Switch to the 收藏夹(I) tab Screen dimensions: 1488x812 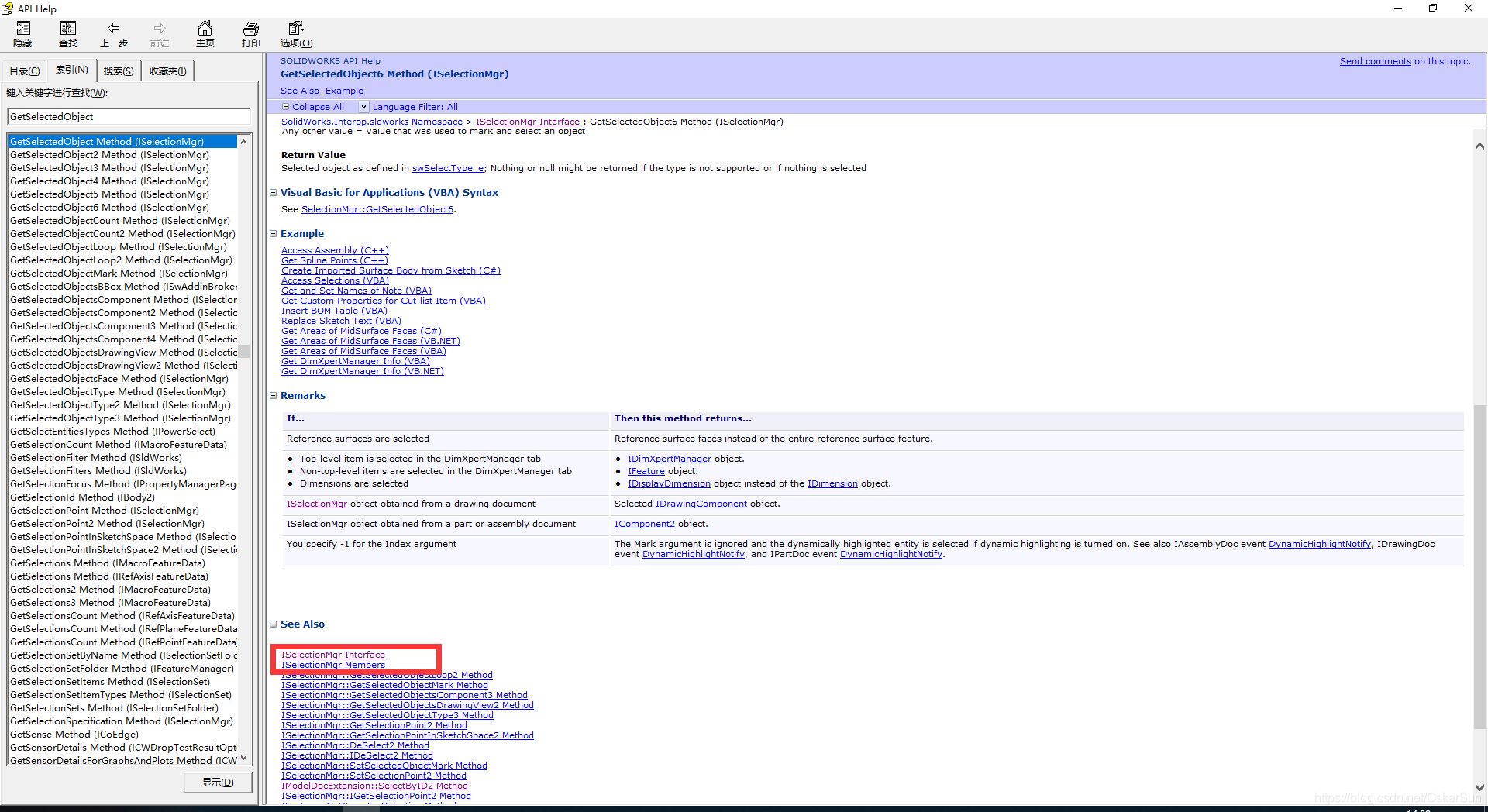pos(167,71)
